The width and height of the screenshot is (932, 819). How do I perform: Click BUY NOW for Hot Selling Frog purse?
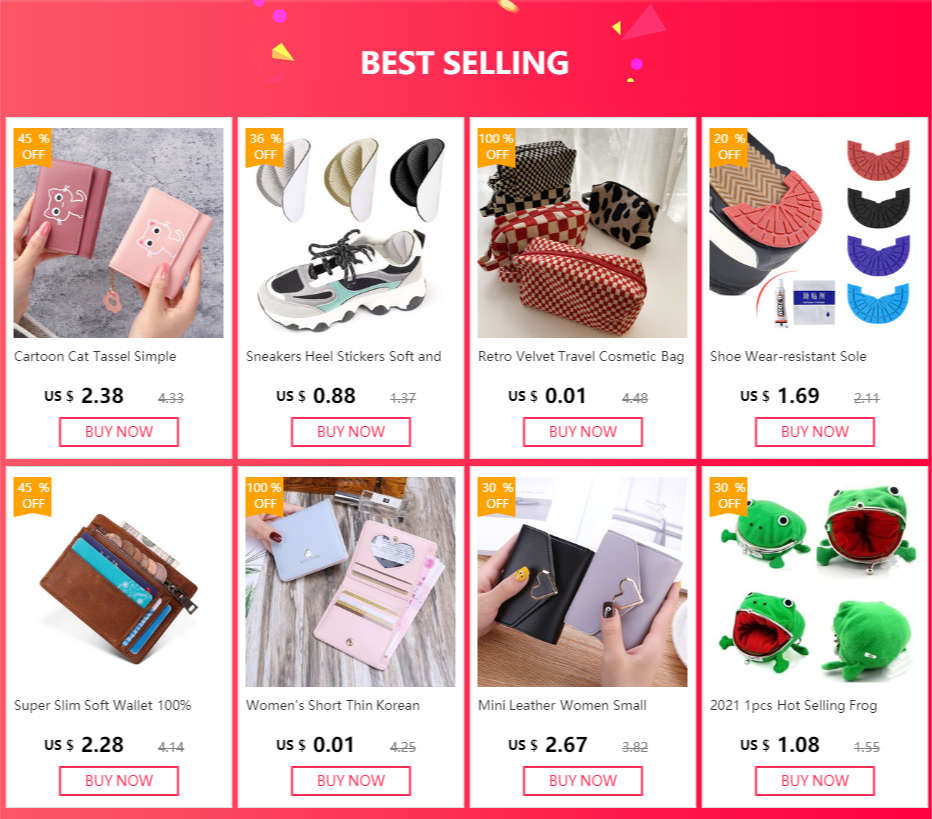click(x=815, y=780)
